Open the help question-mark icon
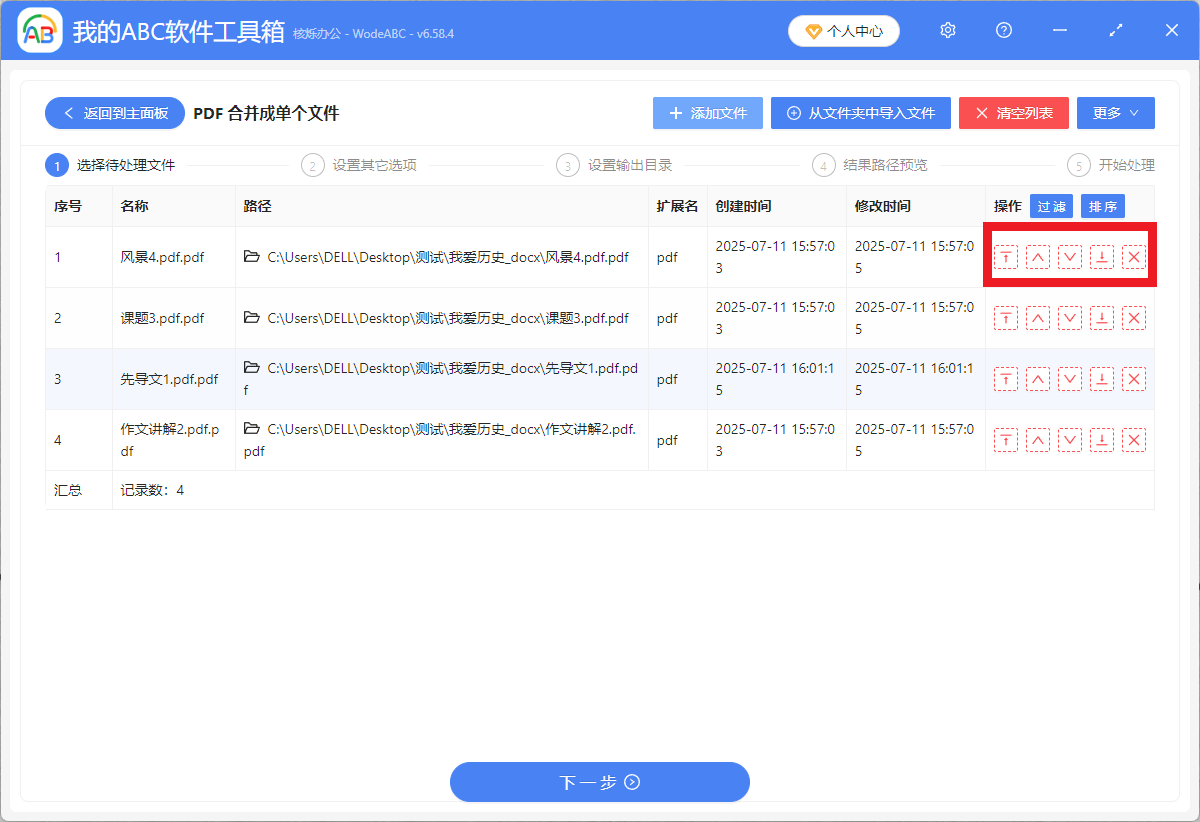The width and height of the screenshot is (1200, 822). click(x=1003, y=30)
